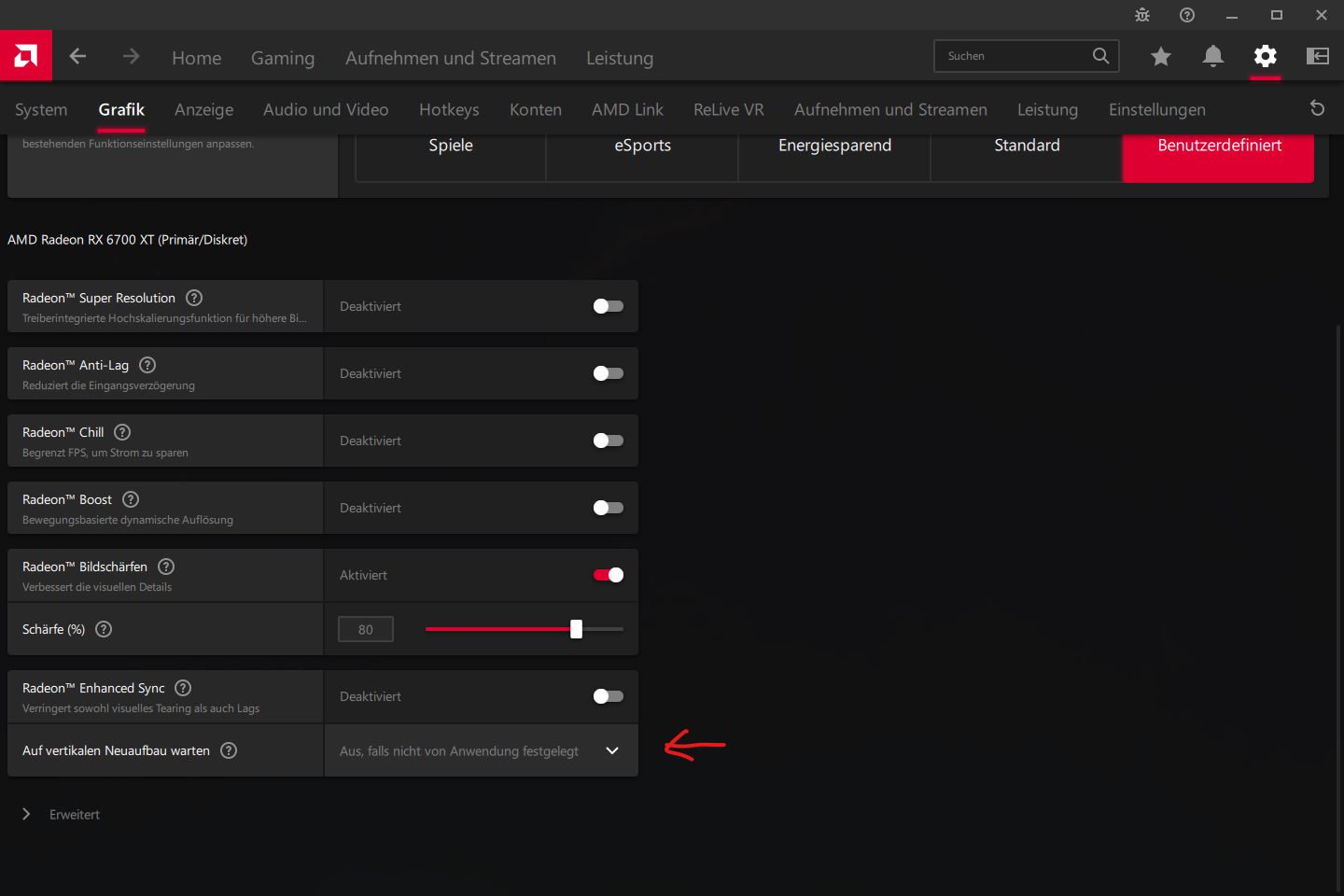1344x896 pixels.
Task: Switch to the Grafik tab
Action: click(121, 109)
